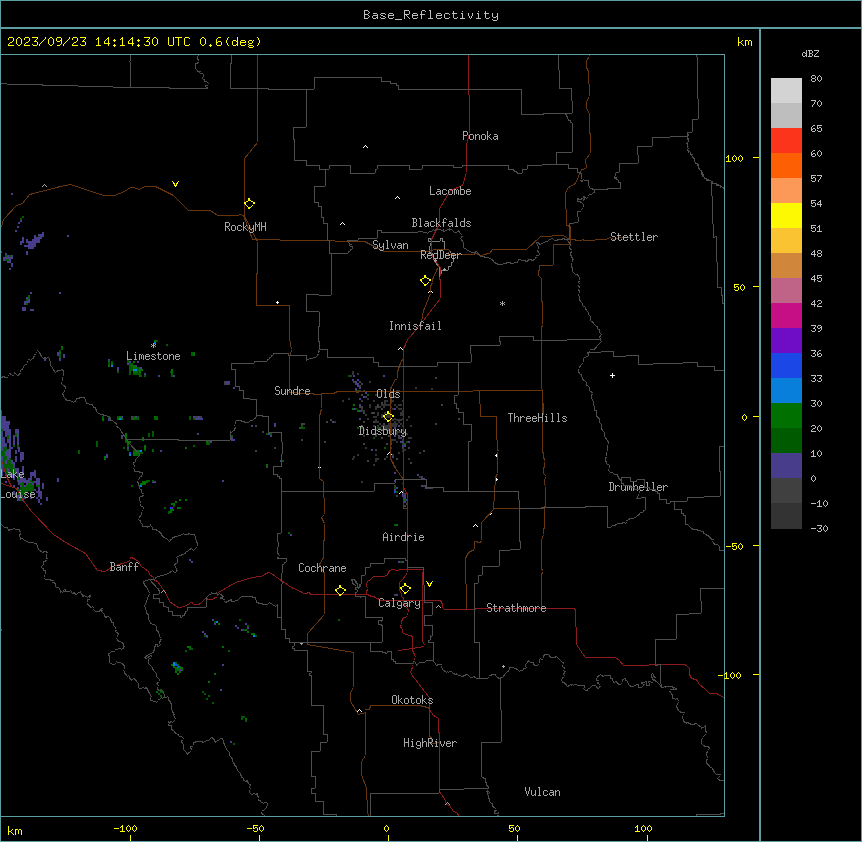This screenshot has height=842, width=862.
Task: Select the white asterisk marker above Limestone
Action: pyautogui.click(x=153, y=345)
